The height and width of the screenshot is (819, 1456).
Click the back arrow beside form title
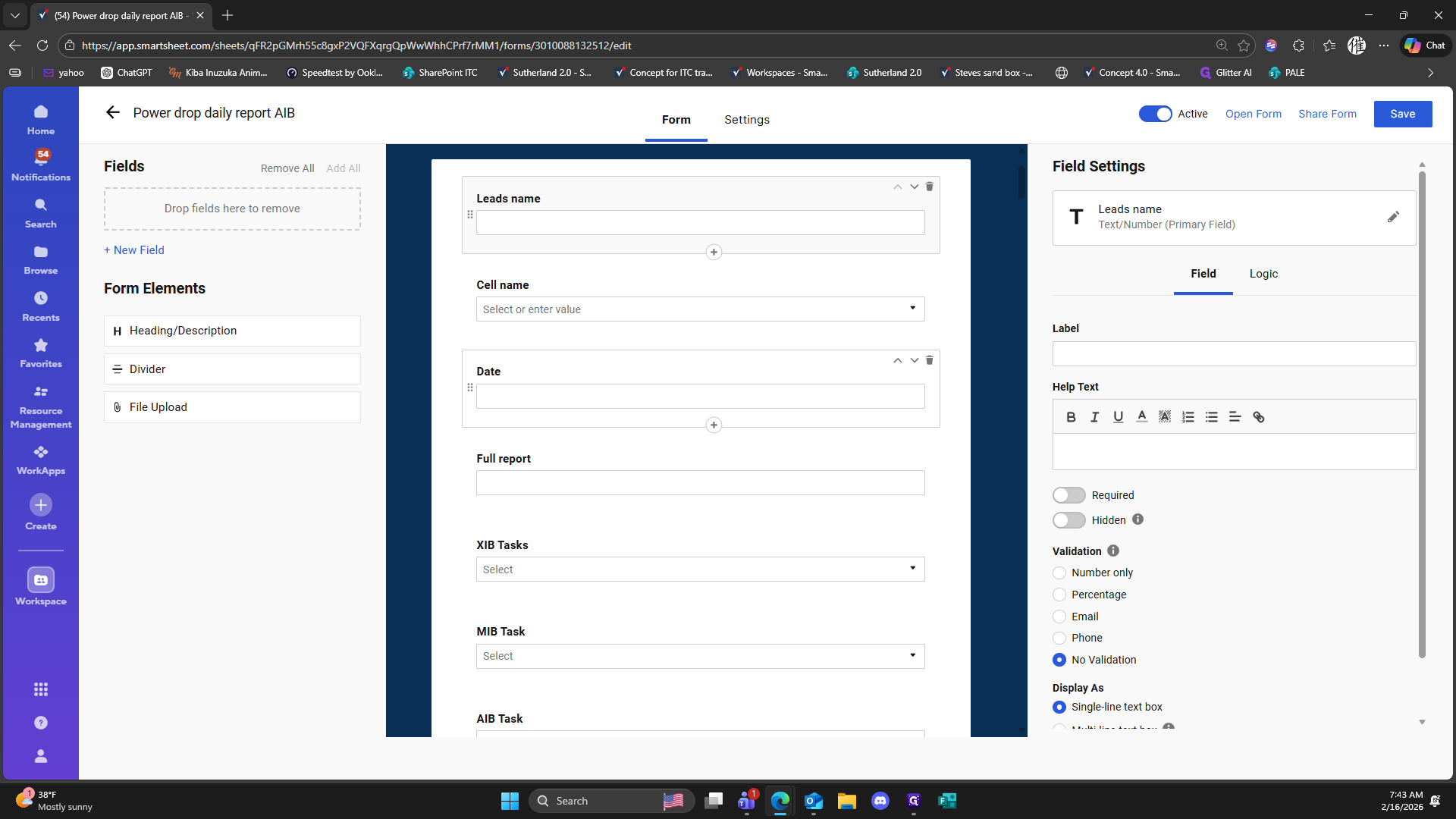pos(113,113)
